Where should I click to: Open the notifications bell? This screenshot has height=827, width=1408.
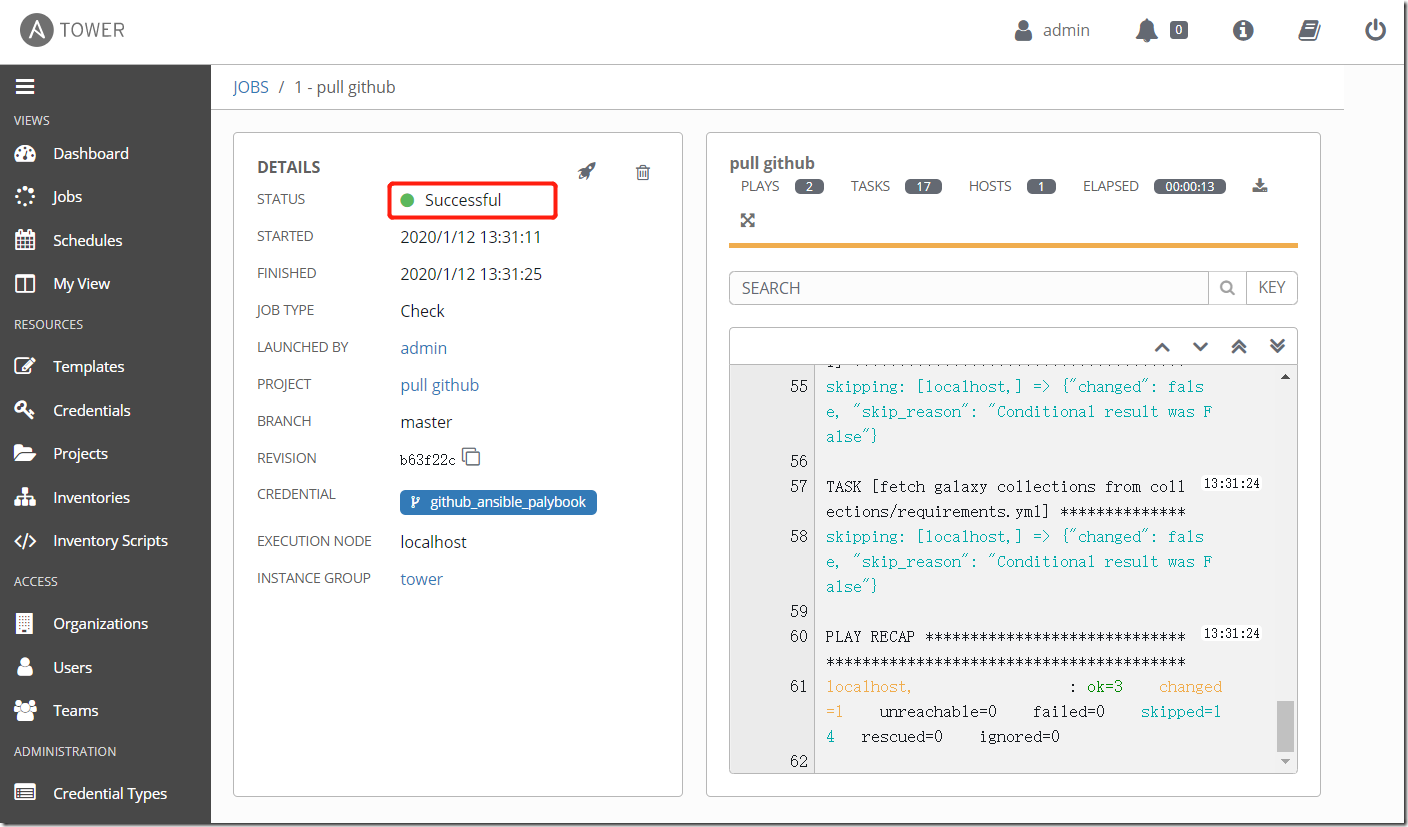(1147, 30)
